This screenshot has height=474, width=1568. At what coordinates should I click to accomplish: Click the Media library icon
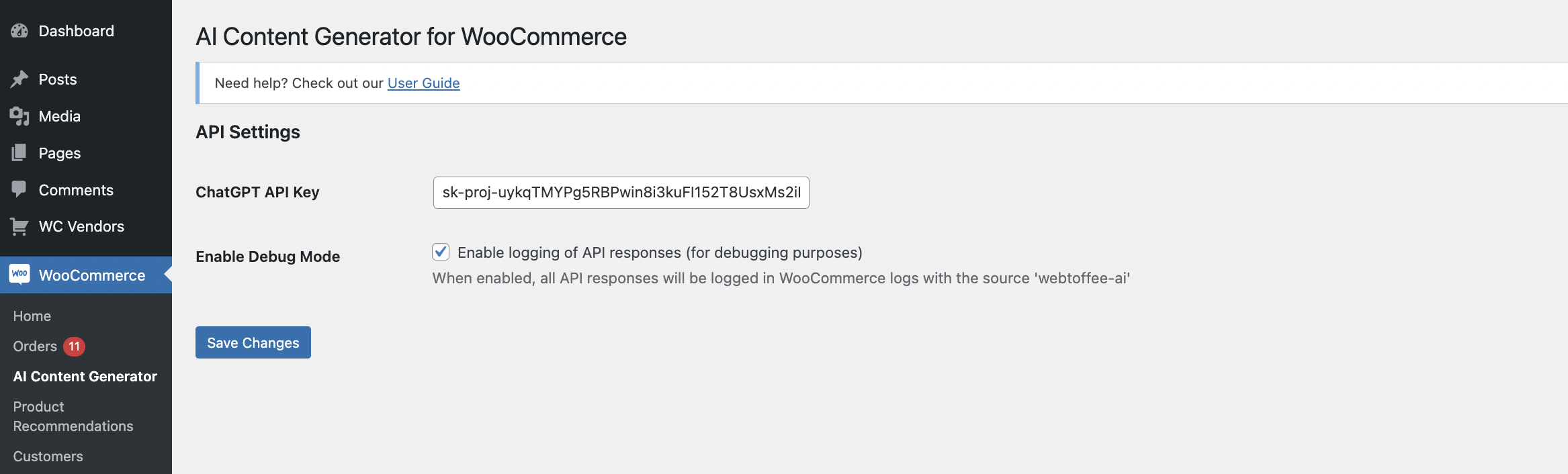click(19, 116)
